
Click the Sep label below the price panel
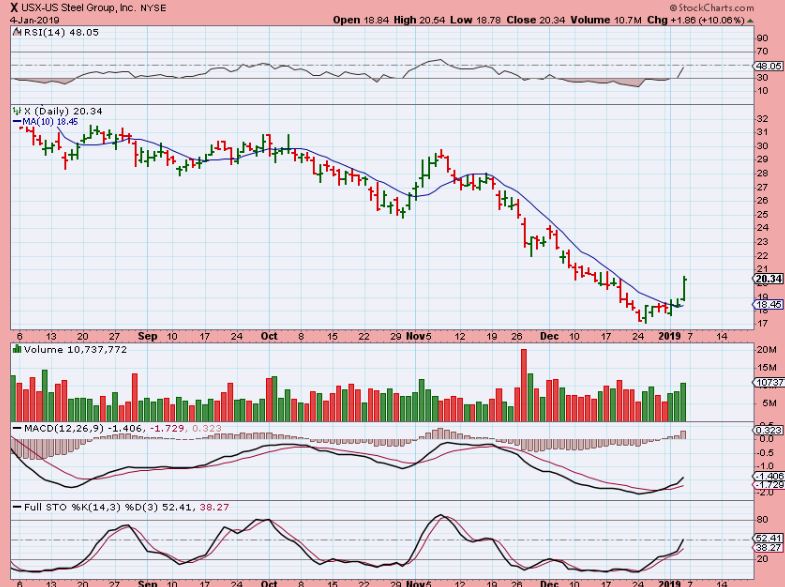click(x=147, y=336)
